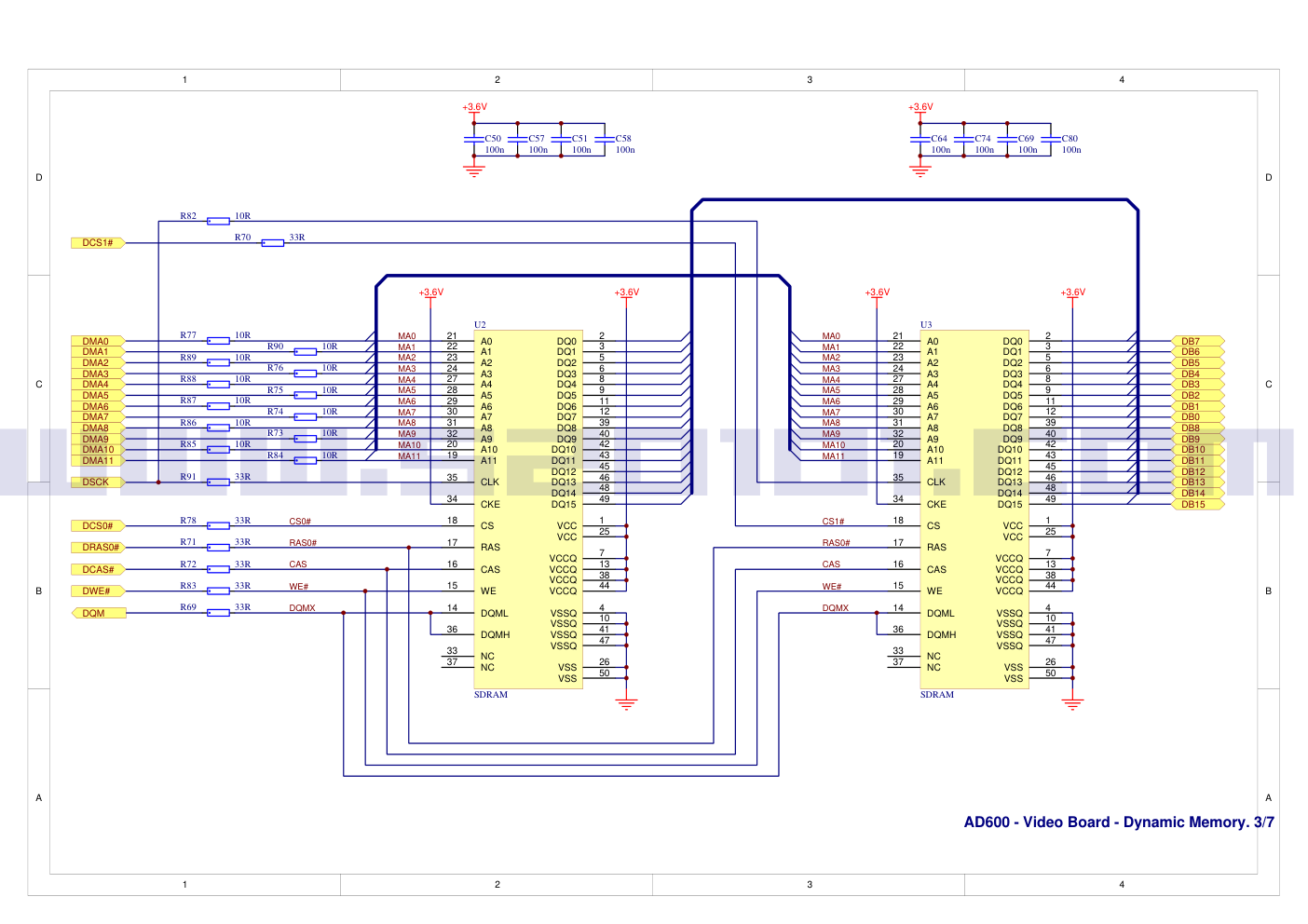Select the DWE# port

click(98, 591)
